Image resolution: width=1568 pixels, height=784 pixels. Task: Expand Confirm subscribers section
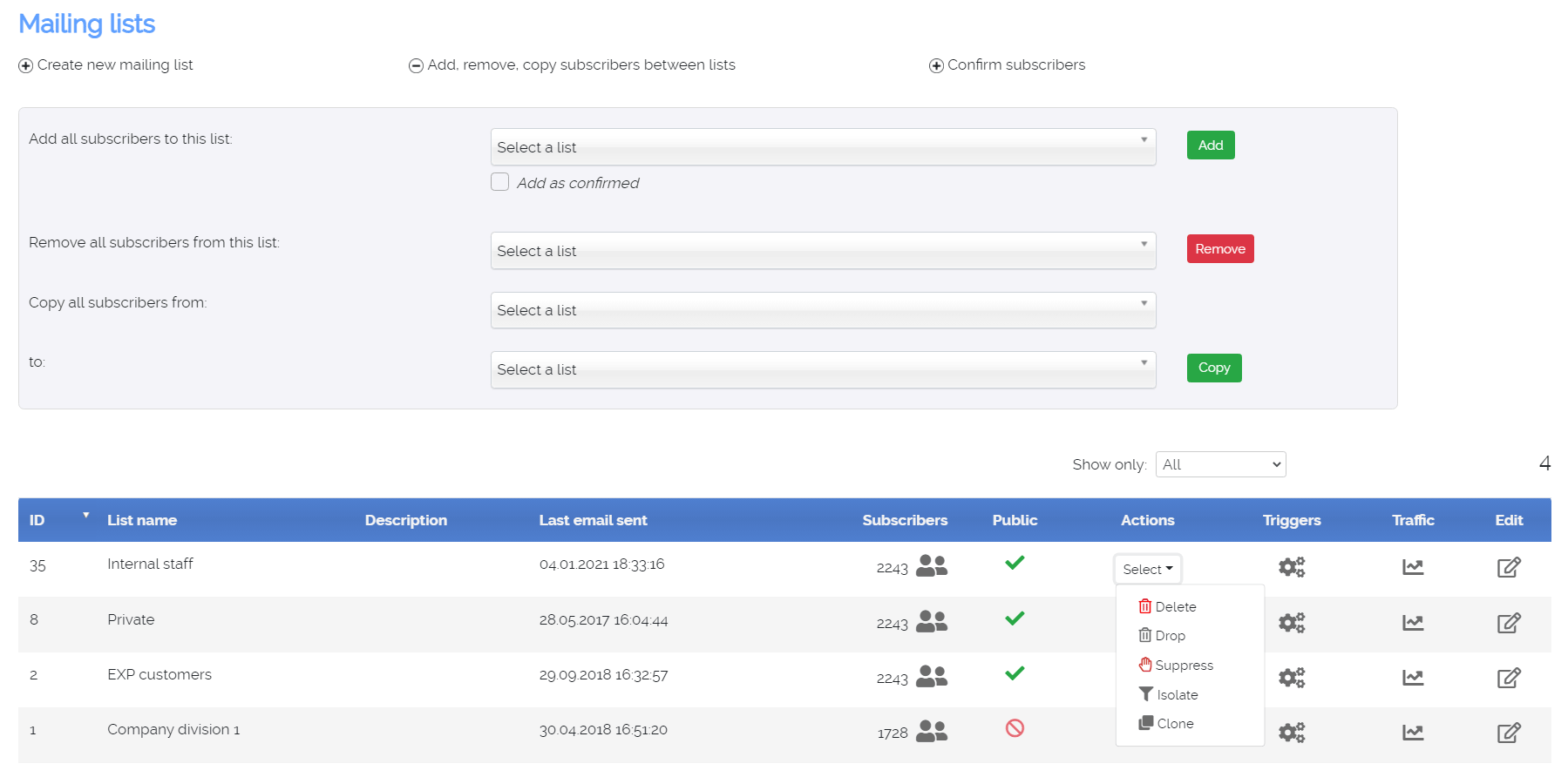1007,65
